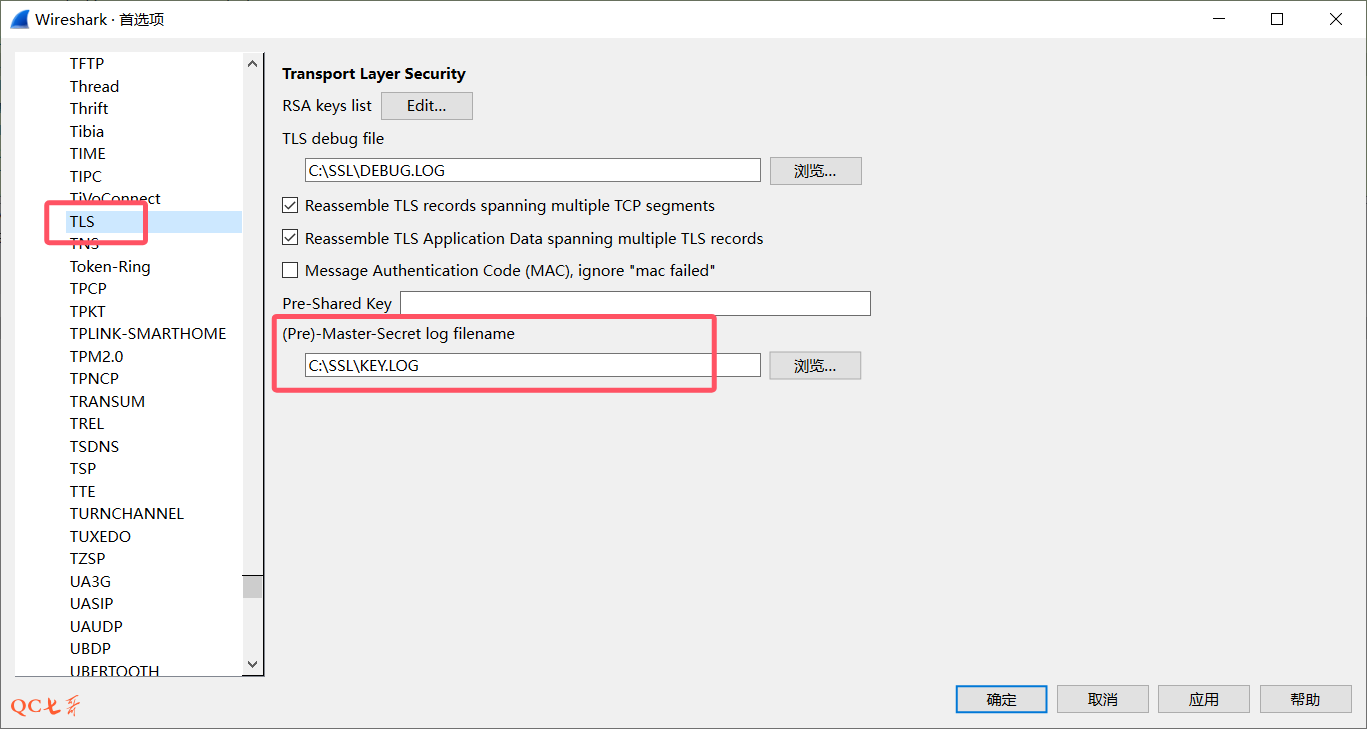Enable ignore "mac failed" checkbox
The width and height of the screenshot is (1367, 729).
[290, 271]
